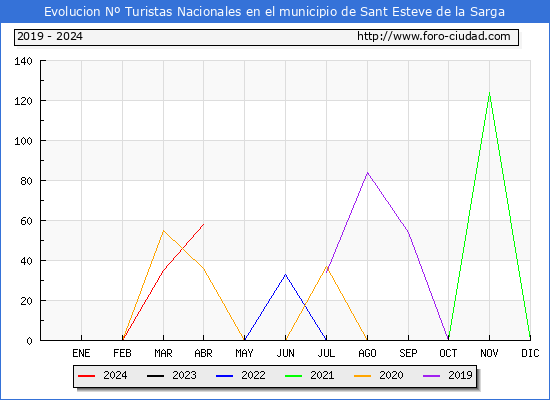Click the orange 2020 peak at MAR
The image size is (550, 400).
pyautogui.click(x=163, y=231)
